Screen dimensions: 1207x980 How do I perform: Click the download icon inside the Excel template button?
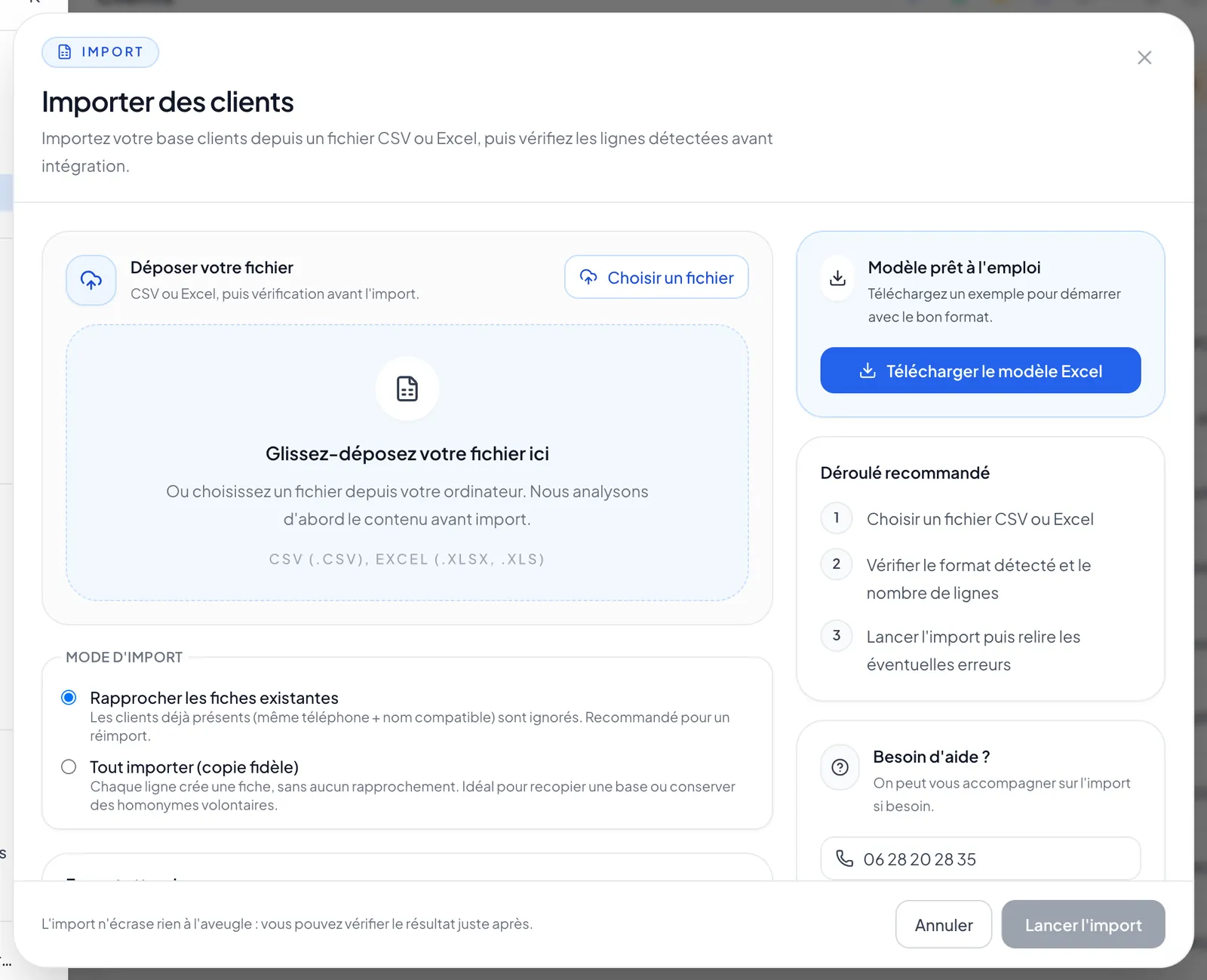coord(868,370)
